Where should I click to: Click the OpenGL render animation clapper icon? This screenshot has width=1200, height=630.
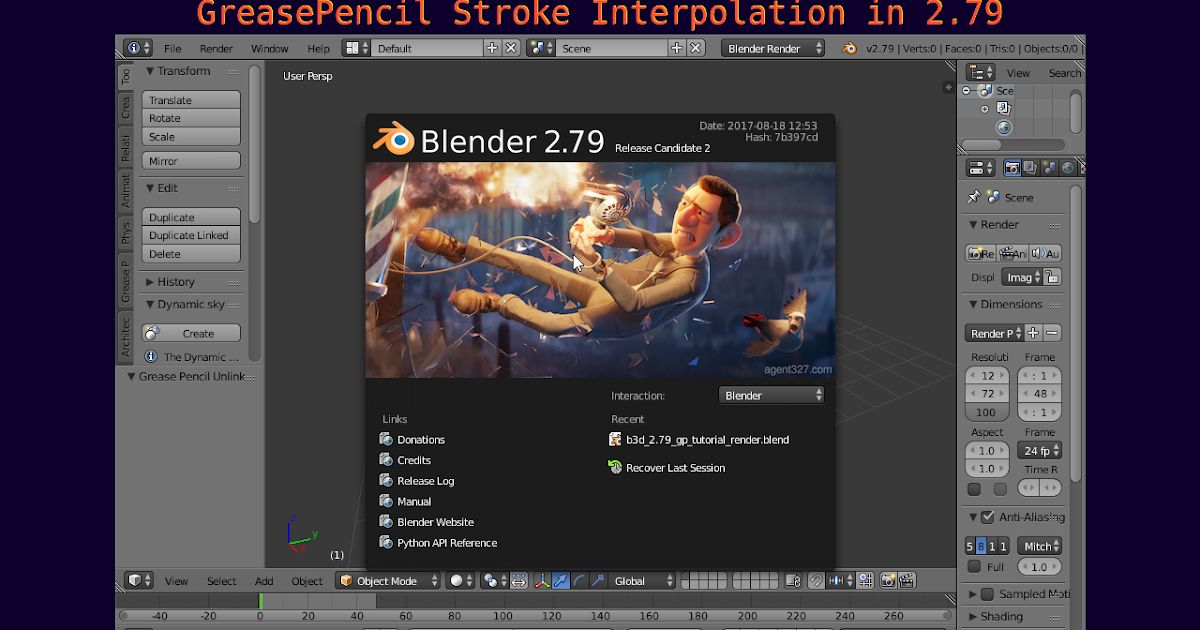click(x=906, y=580)
